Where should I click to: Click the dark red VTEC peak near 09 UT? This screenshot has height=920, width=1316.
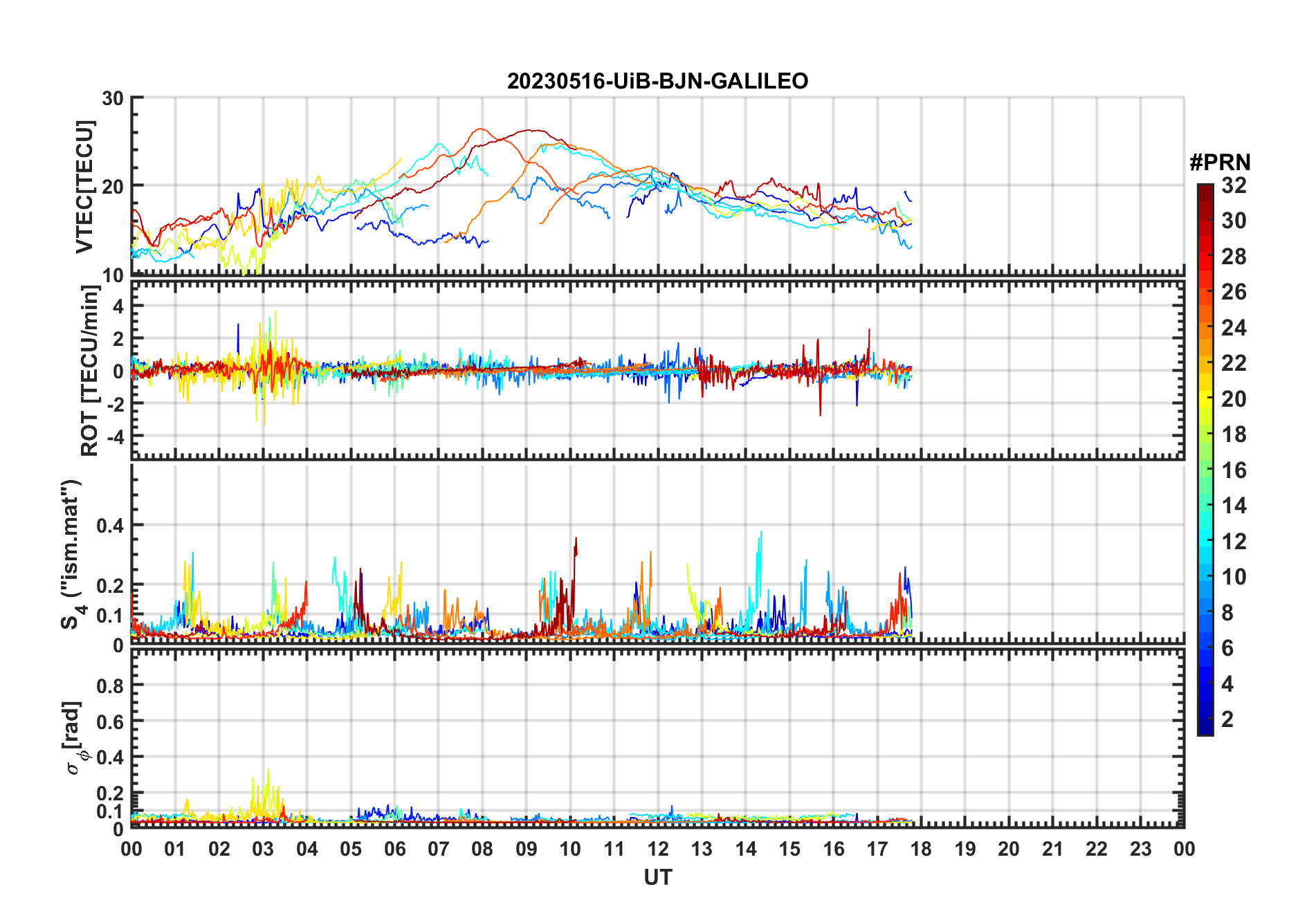530,130
